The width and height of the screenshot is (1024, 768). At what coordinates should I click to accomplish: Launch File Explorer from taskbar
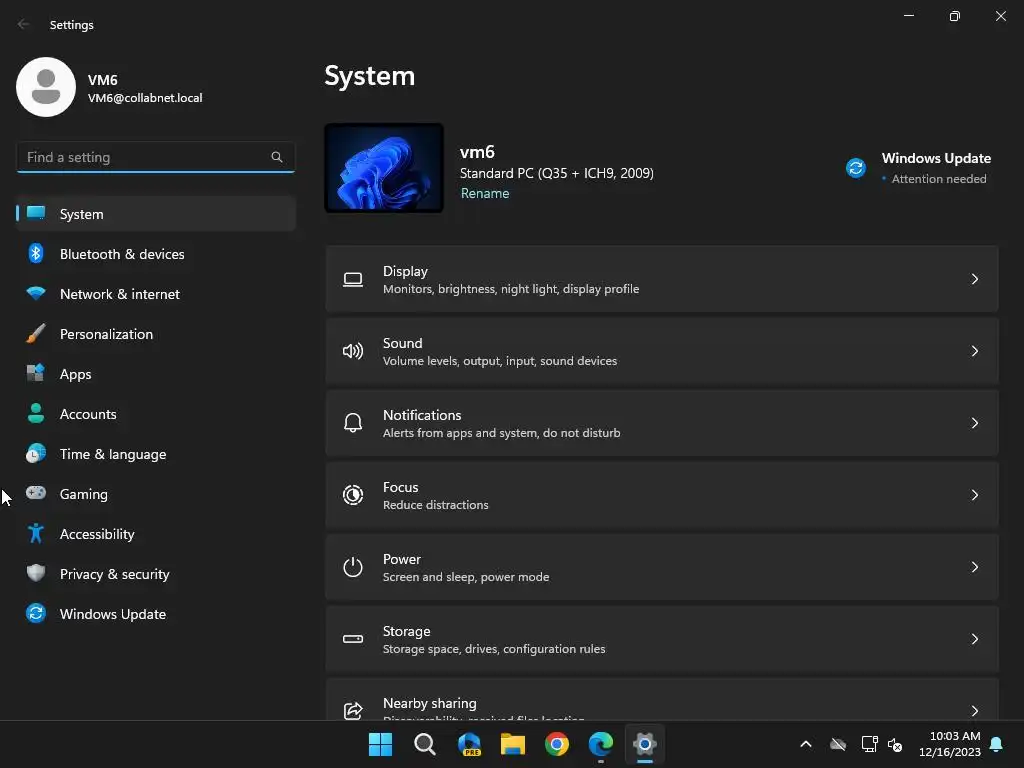tap(513, 744)
